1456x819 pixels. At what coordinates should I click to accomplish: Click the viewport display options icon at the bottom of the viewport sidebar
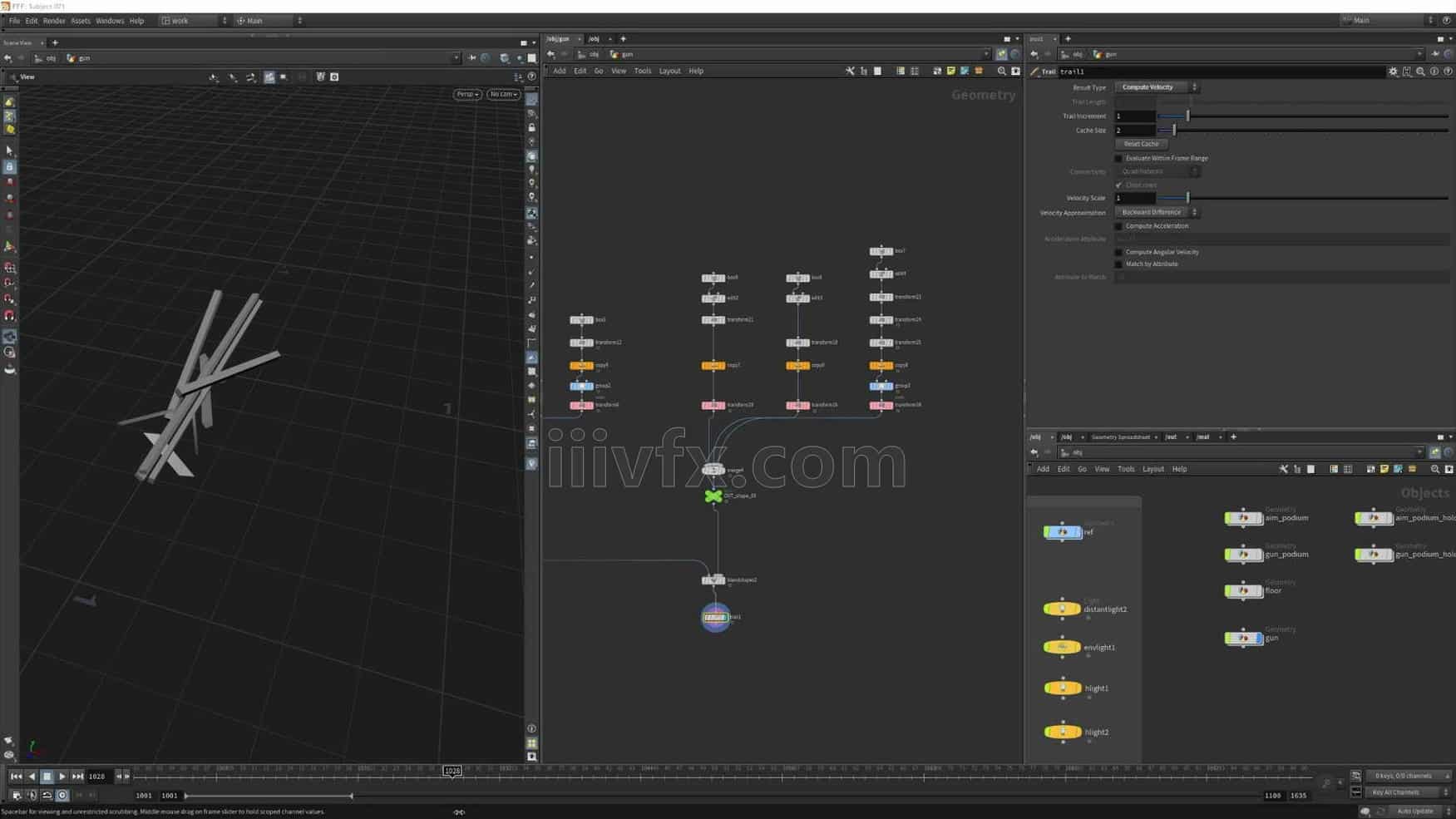click(531, 757)
